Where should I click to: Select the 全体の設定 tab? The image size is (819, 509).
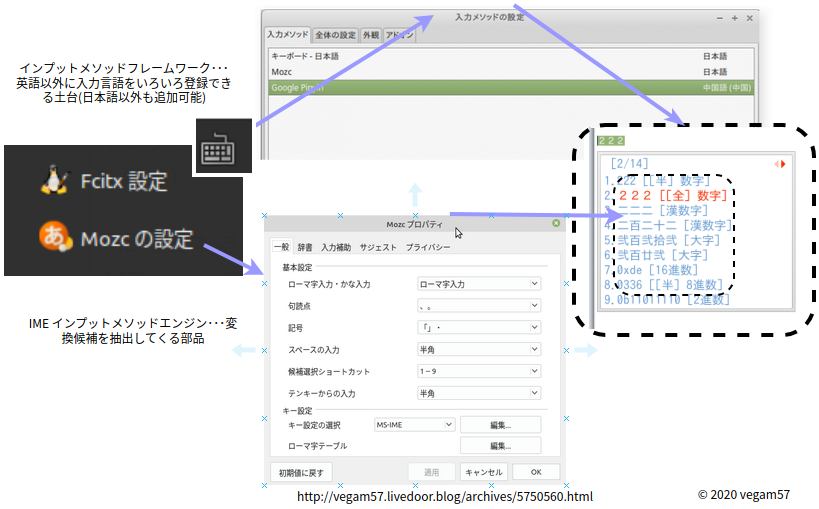click(x=335, y=35)
